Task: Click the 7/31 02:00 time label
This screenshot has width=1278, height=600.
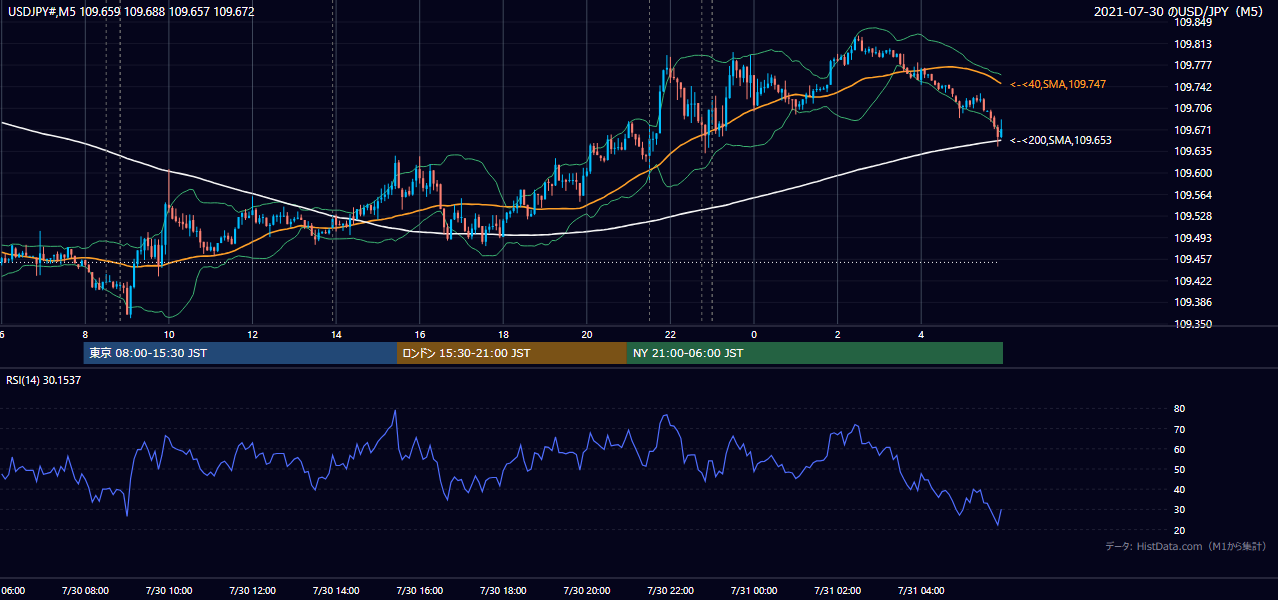Action: (837, 591)
